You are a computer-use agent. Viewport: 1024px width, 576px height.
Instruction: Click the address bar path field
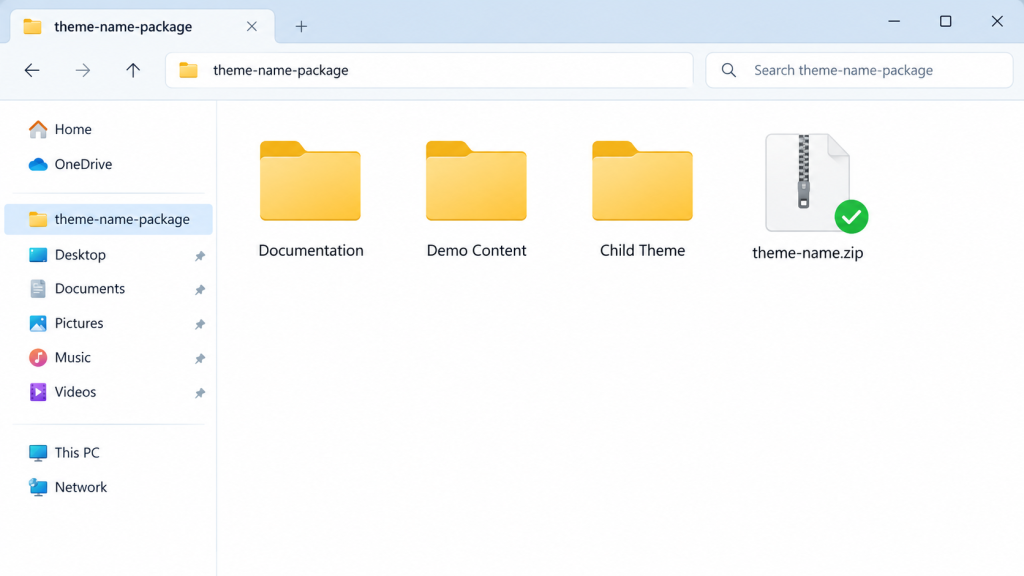[429, 70]
